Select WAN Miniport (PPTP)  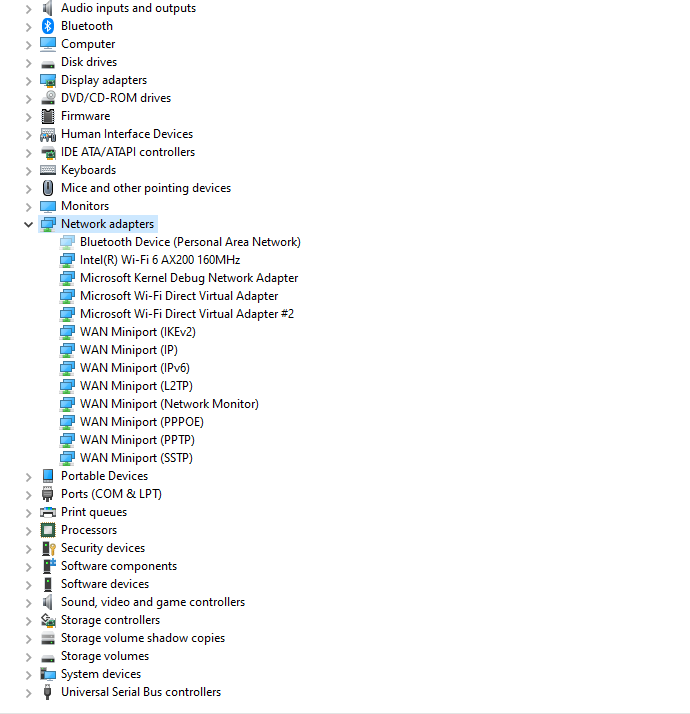[137, 440]
